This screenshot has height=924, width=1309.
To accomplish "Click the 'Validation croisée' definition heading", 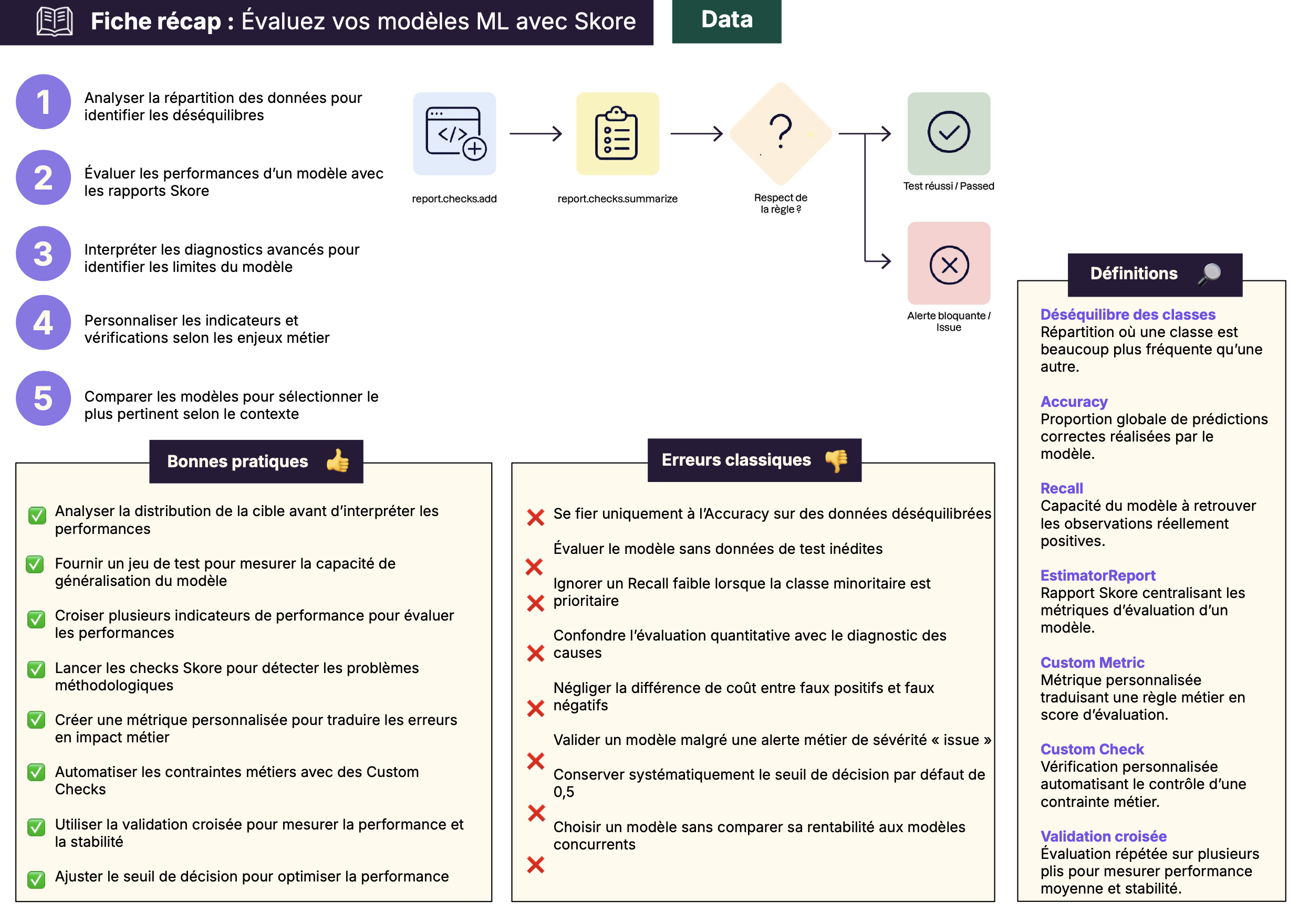I will point(1103,836).
